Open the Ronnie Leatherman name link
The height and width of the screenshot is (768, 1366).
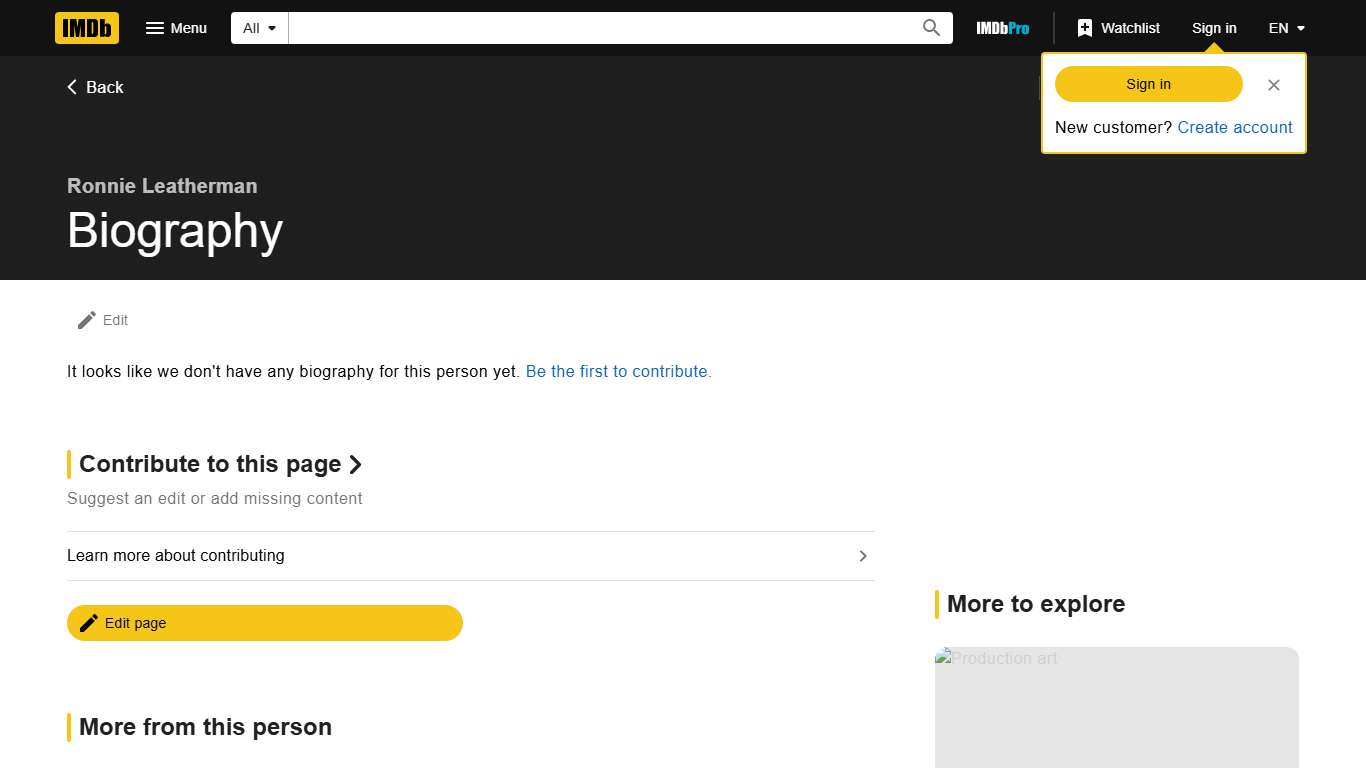pyautogui.click(x=162, y=186)
